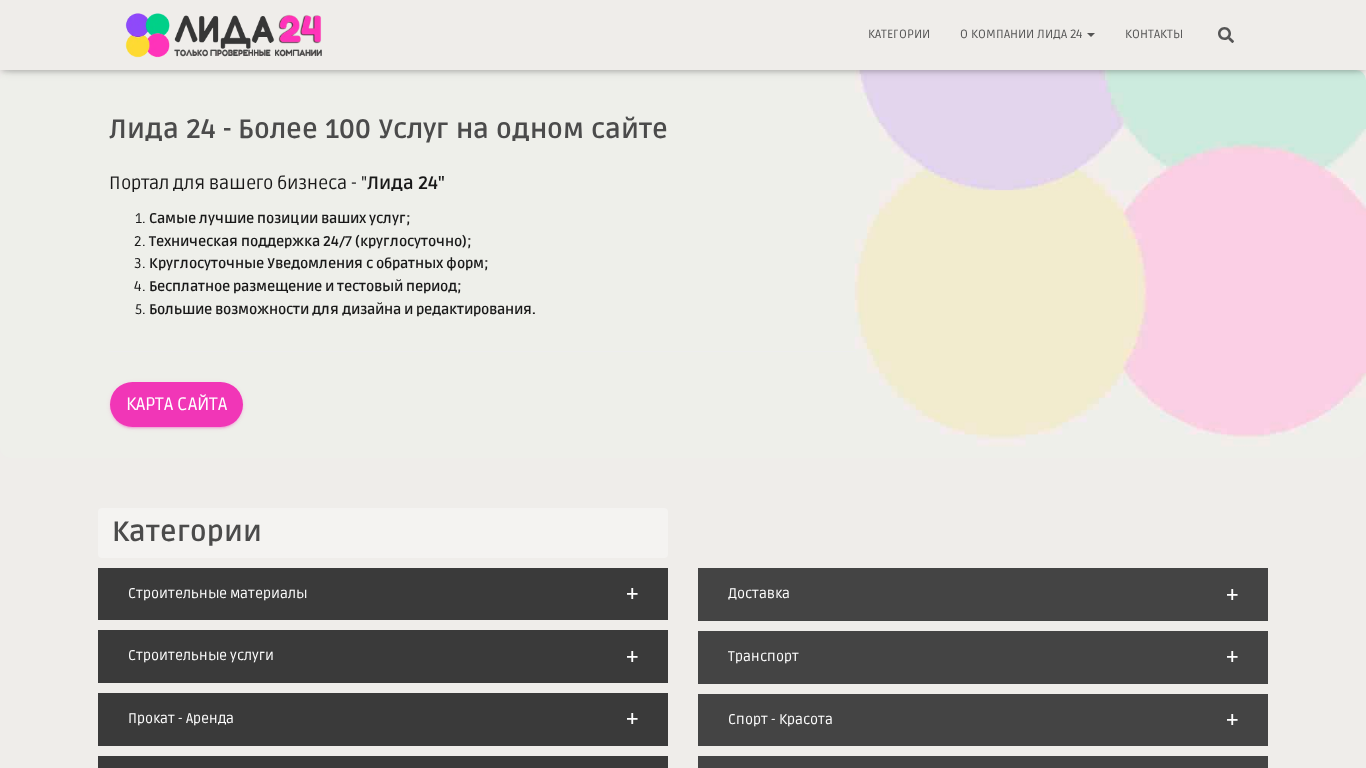Screen dimensions: 1366x768
Task: Expand the Транспорт category title
Action: click(763, 657)
